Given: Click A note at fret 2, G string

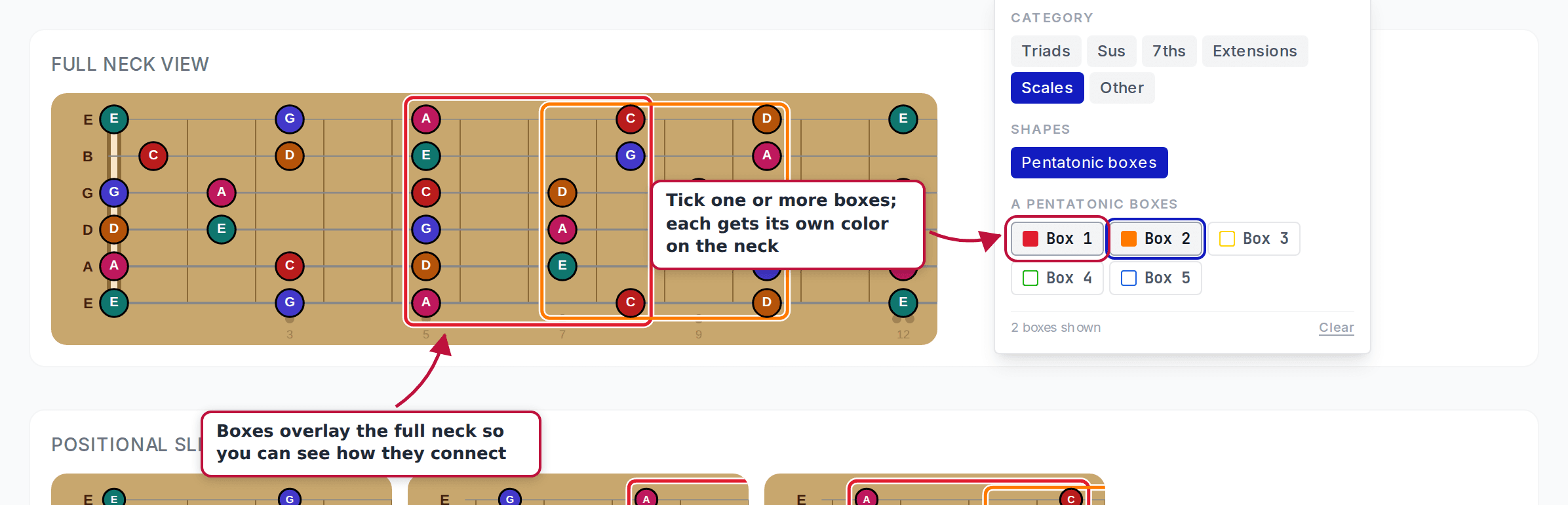Looking at the screenshot, I should [x=222, y=193].
